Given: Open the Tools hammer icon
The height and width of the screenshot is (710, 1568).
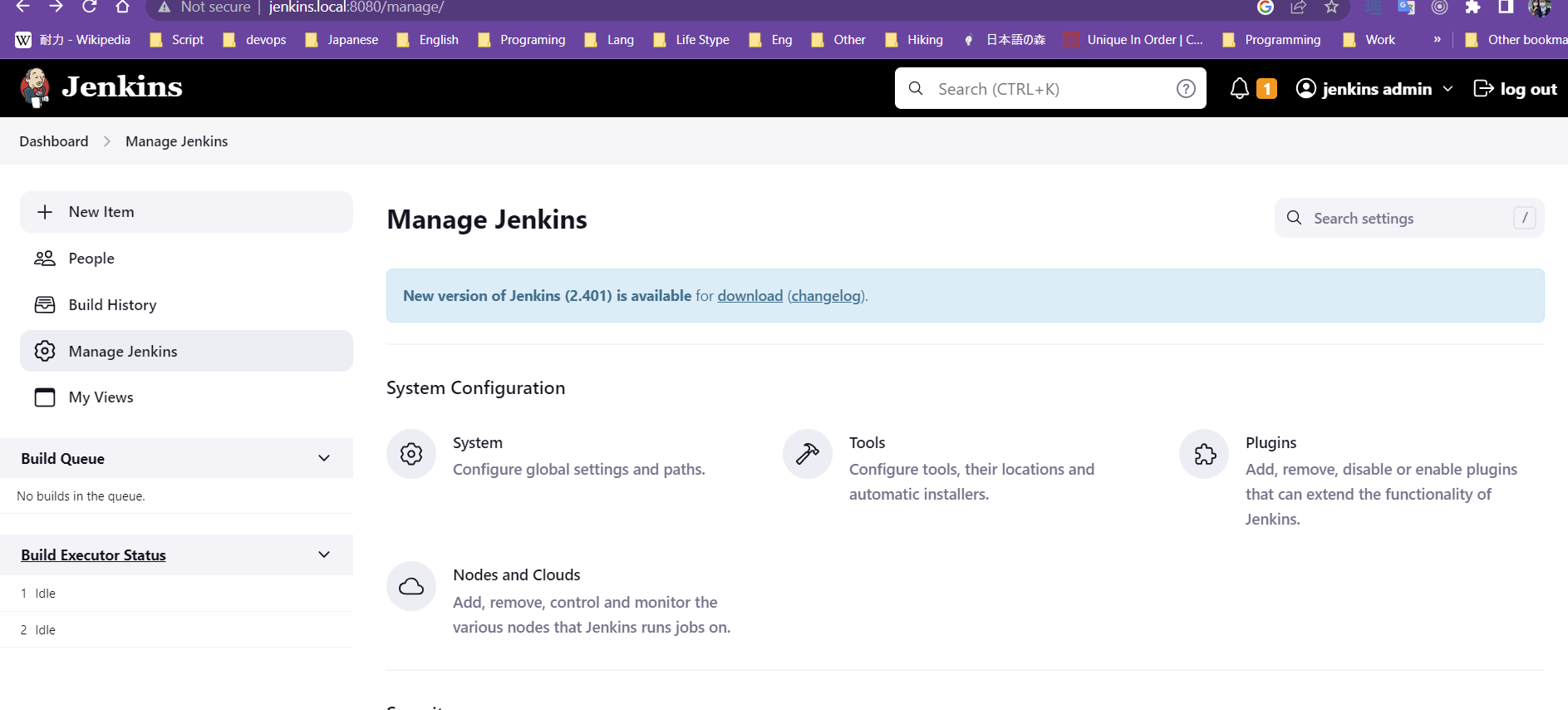Looking at the screenshot, I should point(808,454).
